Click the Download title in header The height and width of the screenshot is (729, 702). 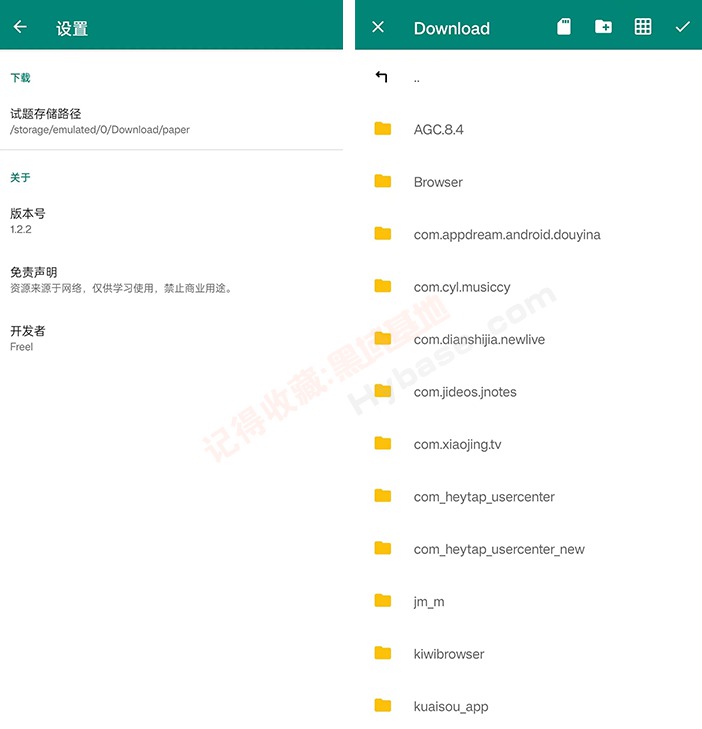click(451, 28)
